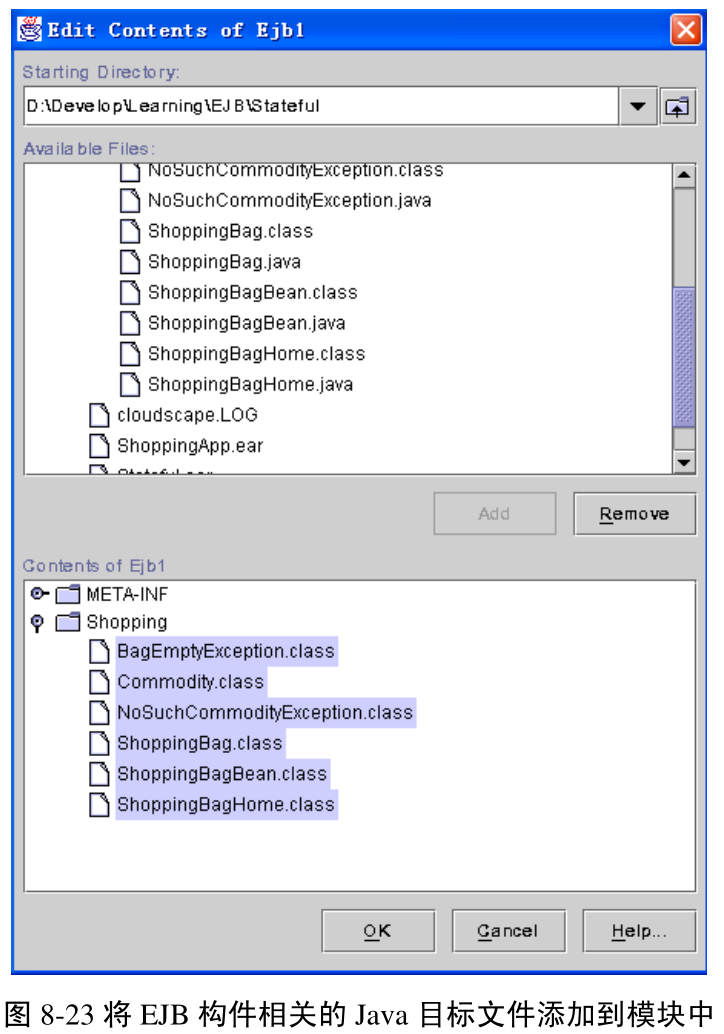Click file icon beside Commodity.class
Screen dimensions: 724x1034
pyautogui.click(x=99, y=682)
